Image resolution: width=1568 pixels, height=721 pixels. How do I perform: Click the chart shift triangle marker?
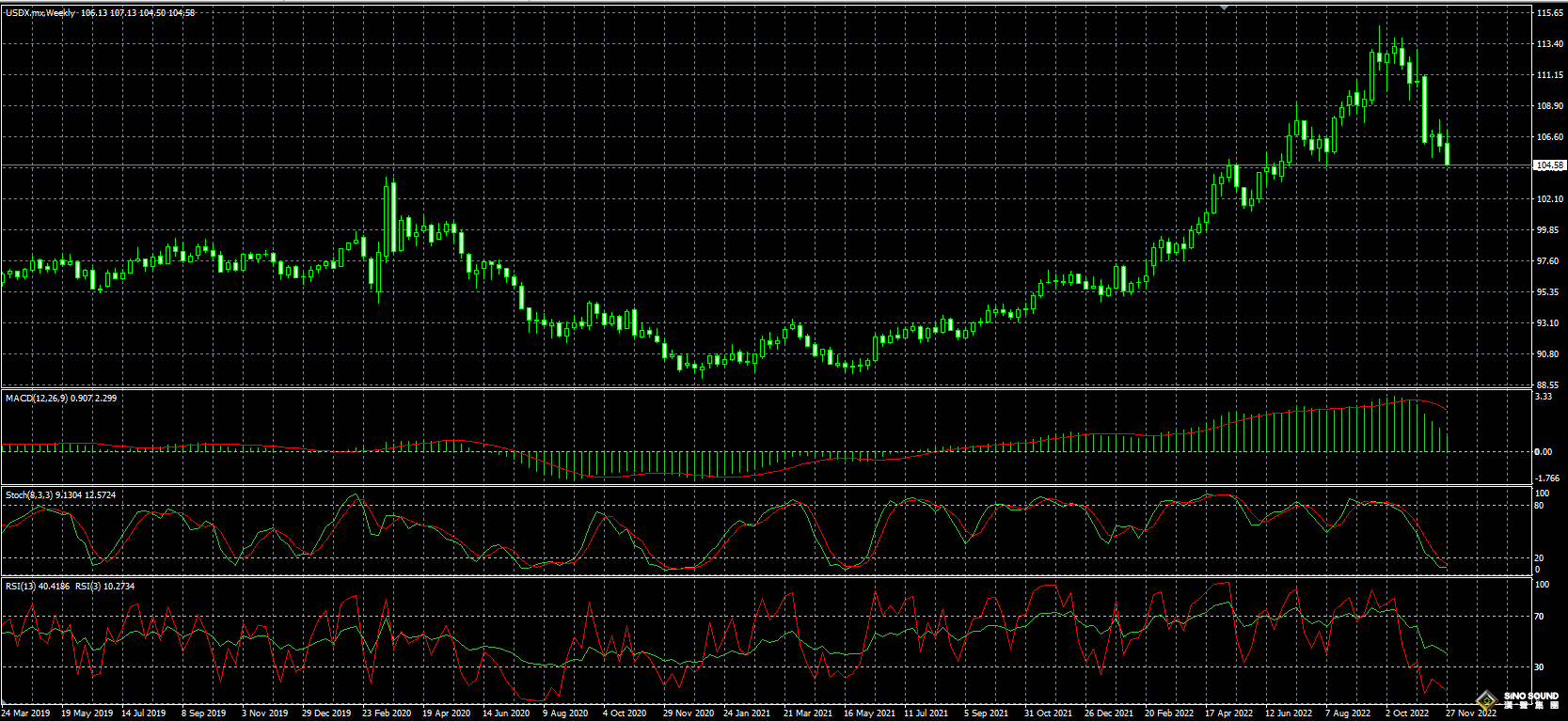1224,8
